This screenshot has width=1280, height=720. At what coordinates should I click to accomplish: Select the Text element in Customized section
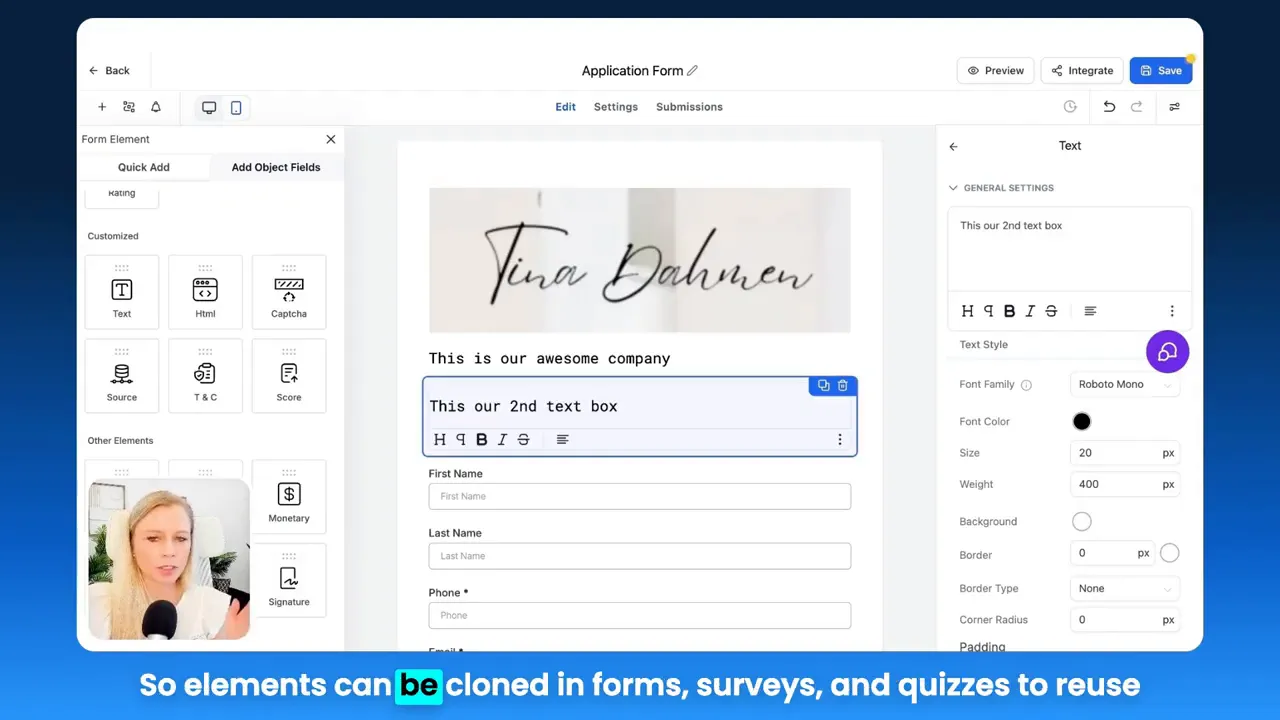coord(121,291)
